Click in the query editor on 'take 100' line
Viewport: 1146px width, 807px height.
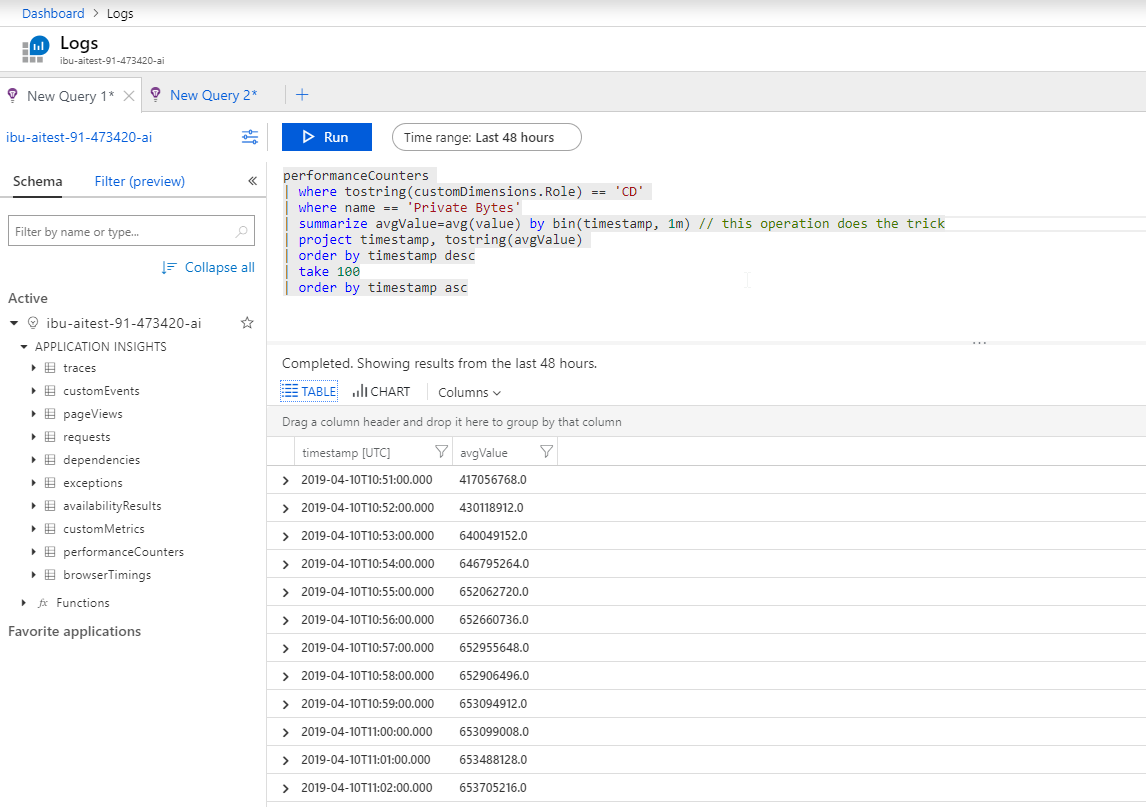click(329, 271)
